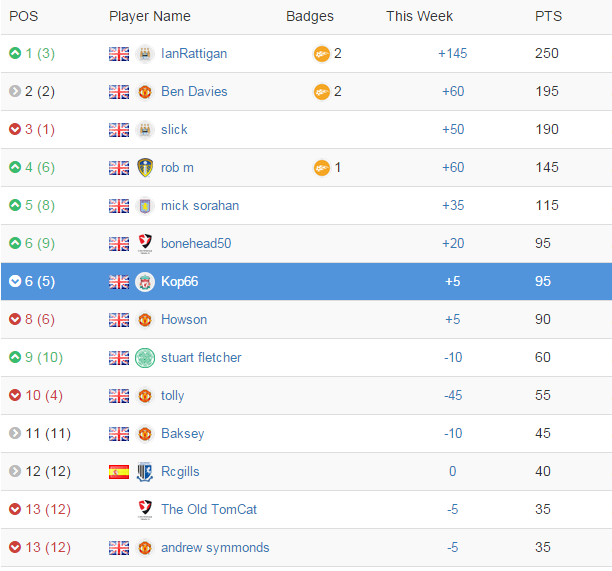Image resolution: width=612 pixels, height=571 pixels.
Task: Click rob m's orange badge icon
Action: [x=322, y=168]
